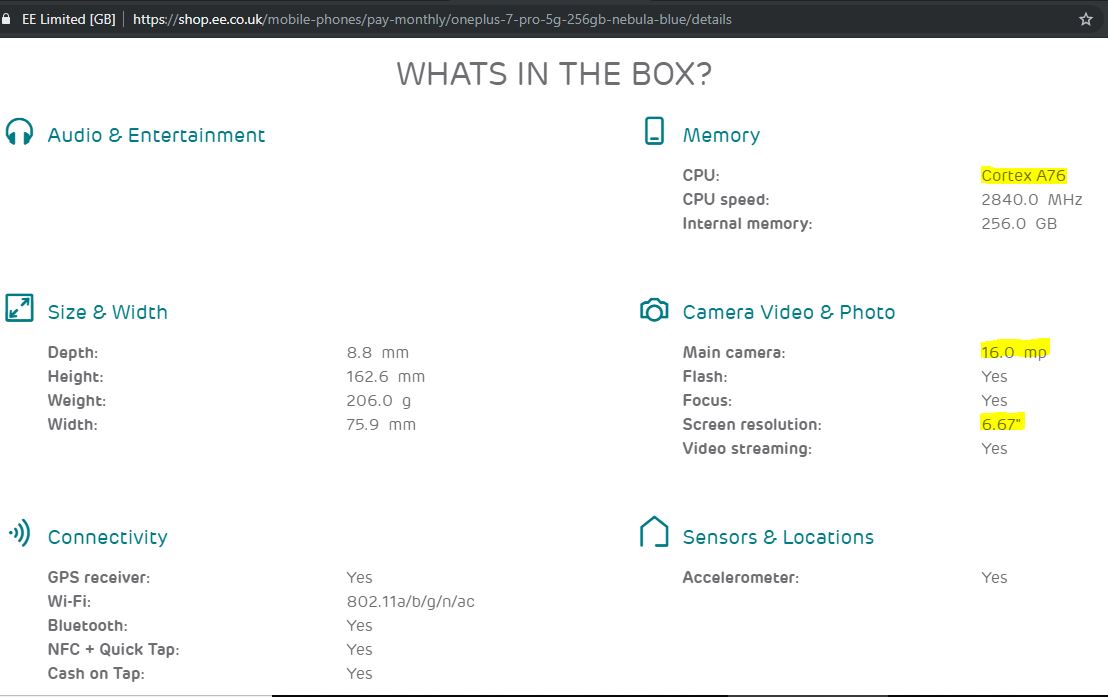Click the highlighted 16.0 mp main camera value
Image resolution: width=1108 pixels, height=697 pixels.
(1013, 352)
